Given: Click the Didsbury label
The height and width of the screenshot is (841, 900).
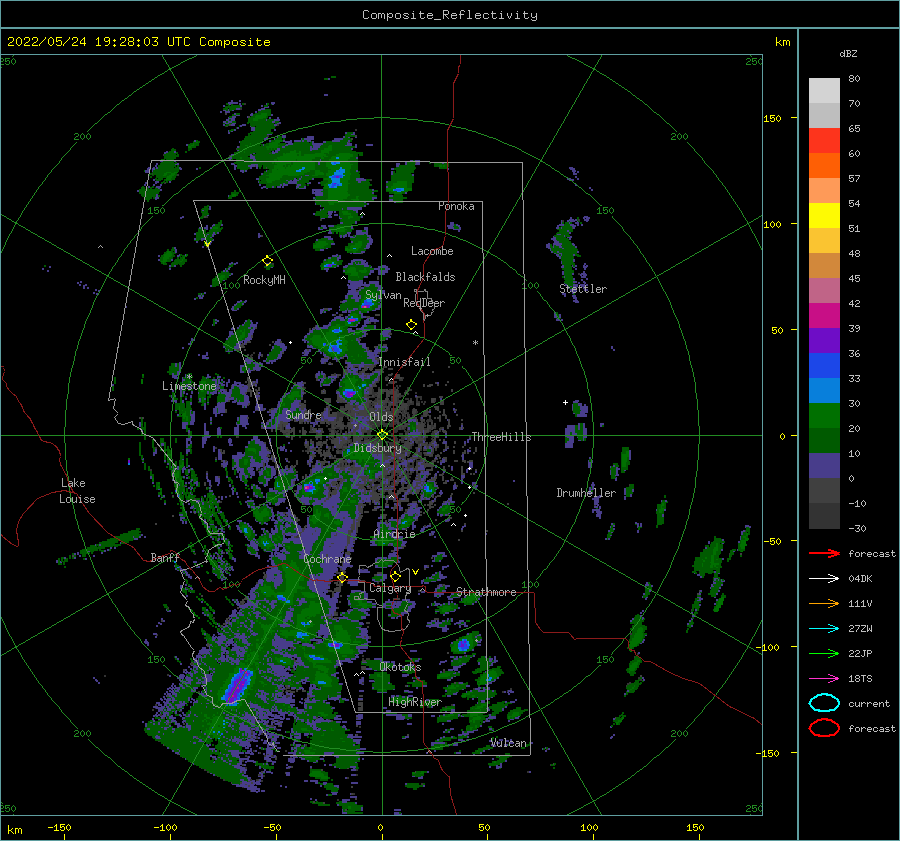Looking at the screenshot, I should pos(378,448).
